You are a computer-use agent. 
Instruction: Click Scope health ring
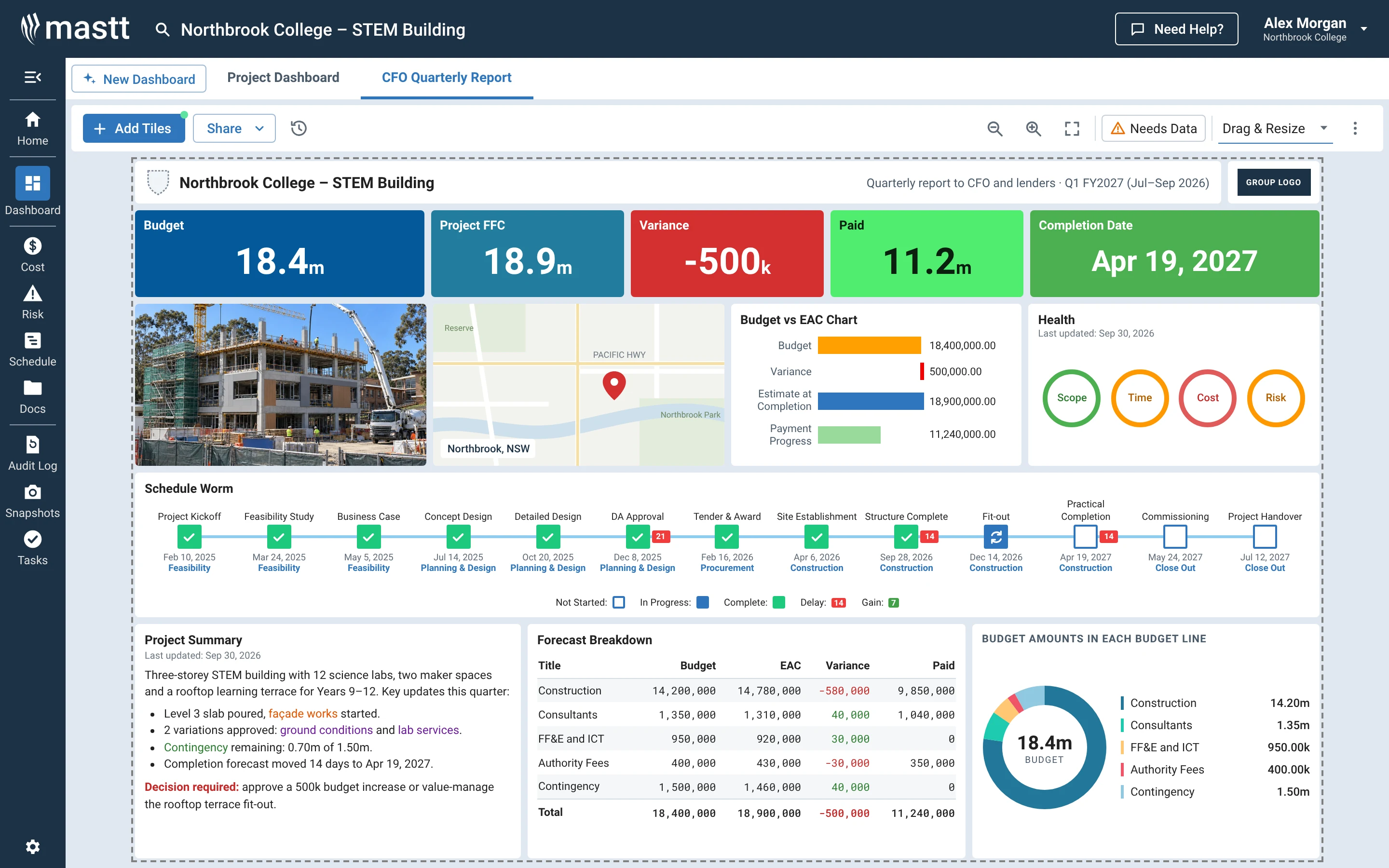tap(1072, 398)
